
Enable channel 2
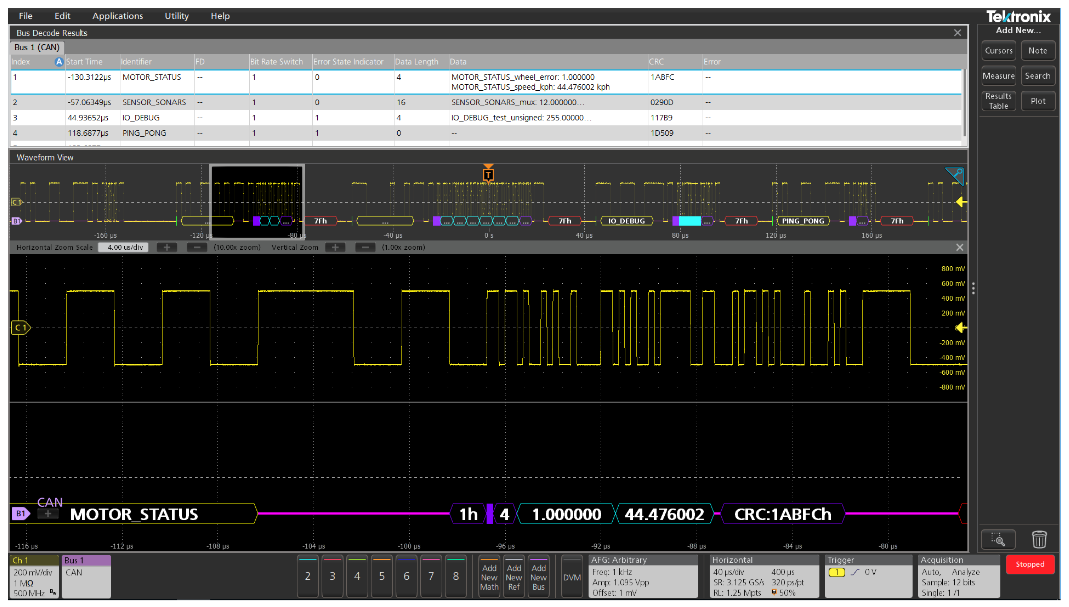point(306,577)
